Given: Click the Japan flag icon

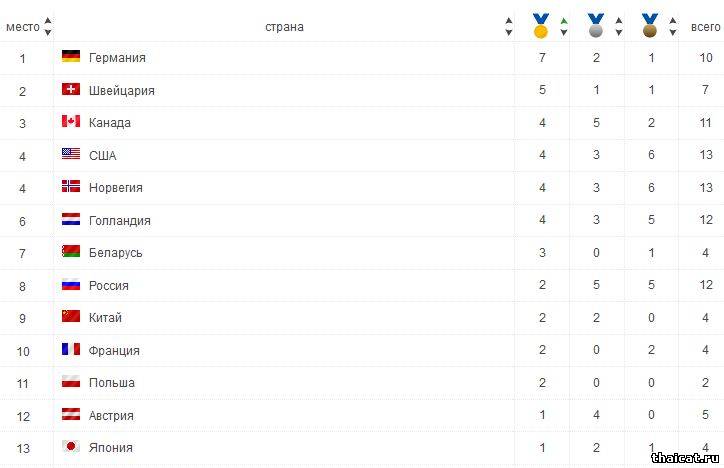Looking at the screenshot, I should coord(70,447).
